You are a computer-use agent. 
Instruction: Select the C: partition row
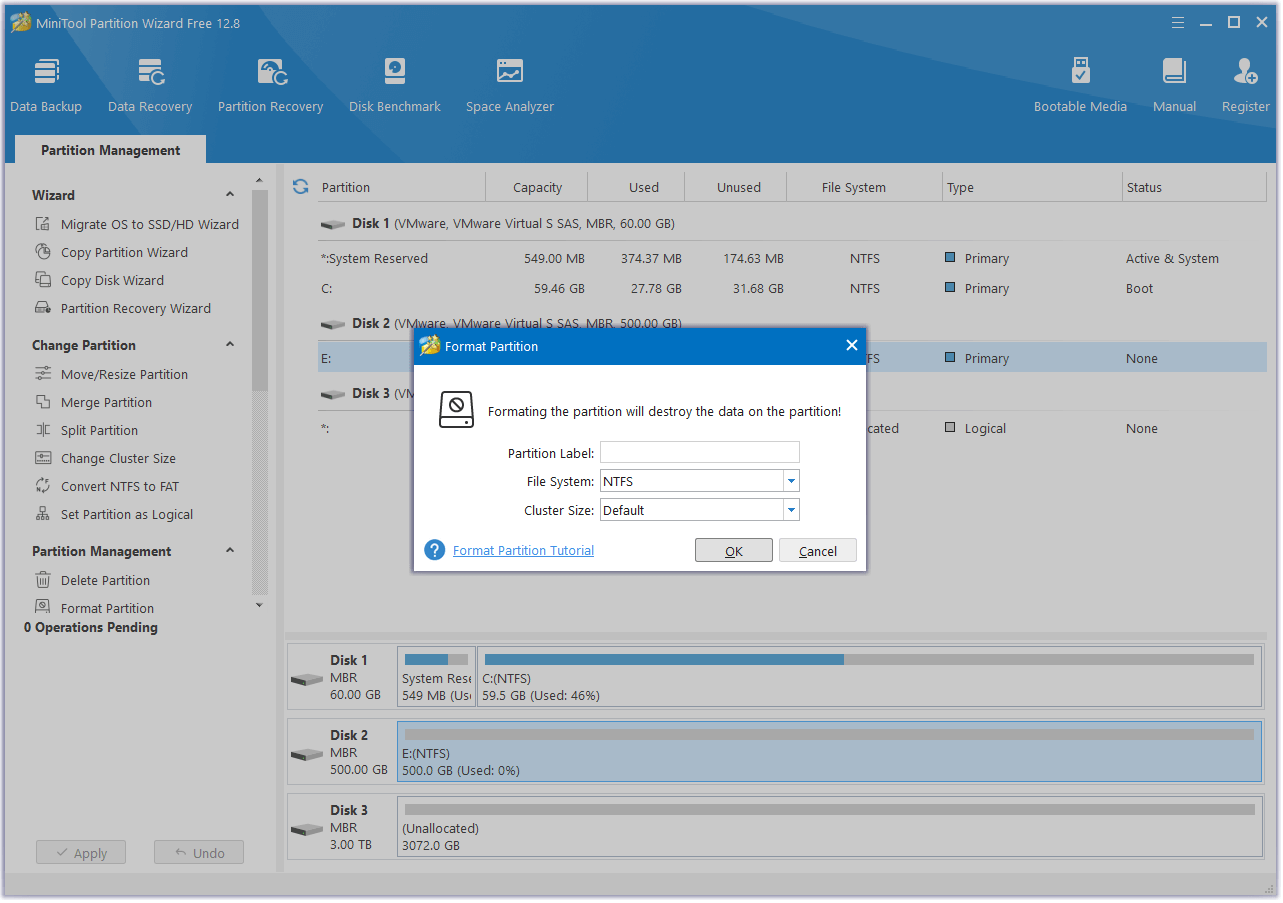(792, 288)
